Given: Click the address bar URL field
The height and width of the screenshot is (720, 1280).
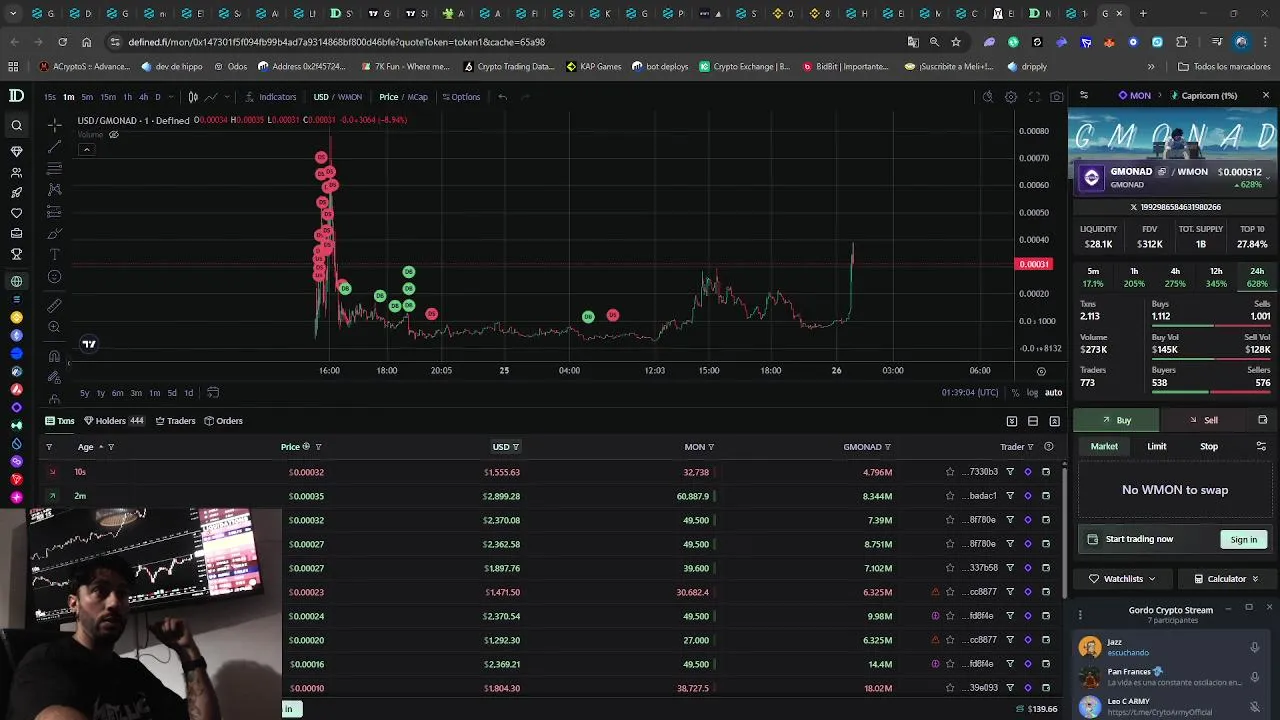Looking at the screenshot, I should pyautogui.click(x=500, y=42).
